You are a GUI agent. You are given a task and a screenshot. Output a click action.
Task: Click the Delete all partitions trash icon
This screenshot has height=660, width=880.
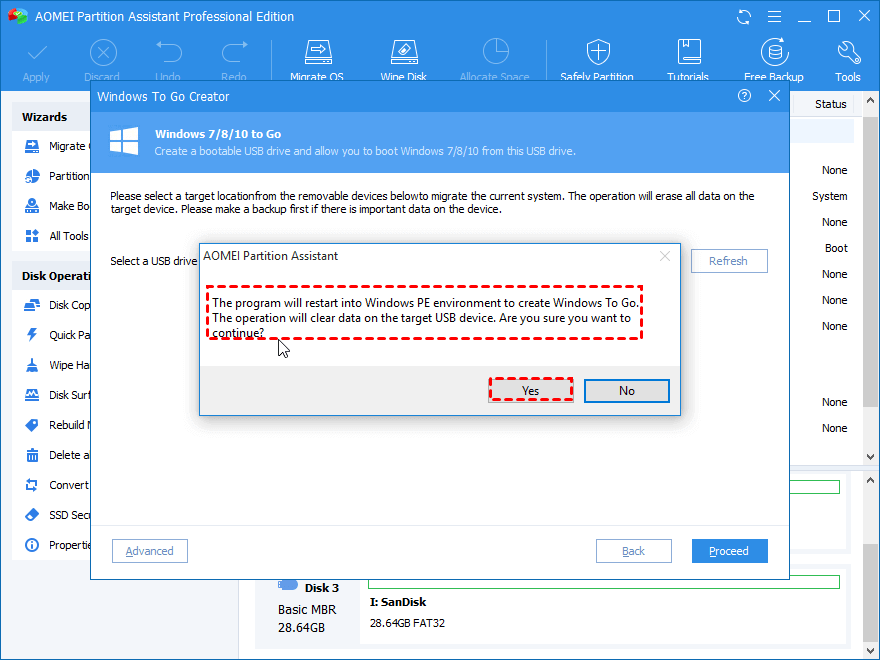(32, 455)
